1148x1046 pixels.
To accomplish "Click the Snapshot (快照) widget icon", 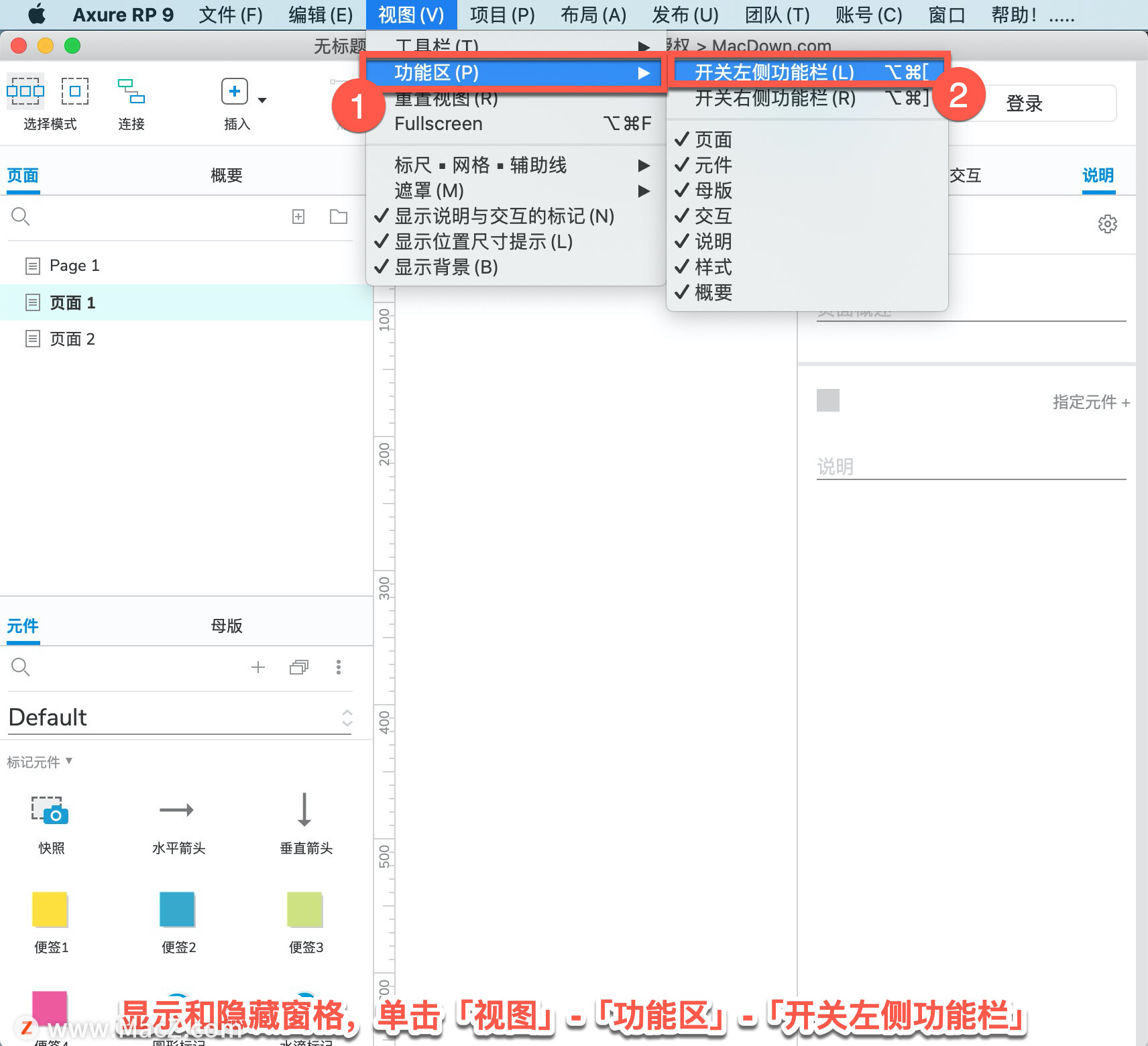I will (x=50, y=810).
